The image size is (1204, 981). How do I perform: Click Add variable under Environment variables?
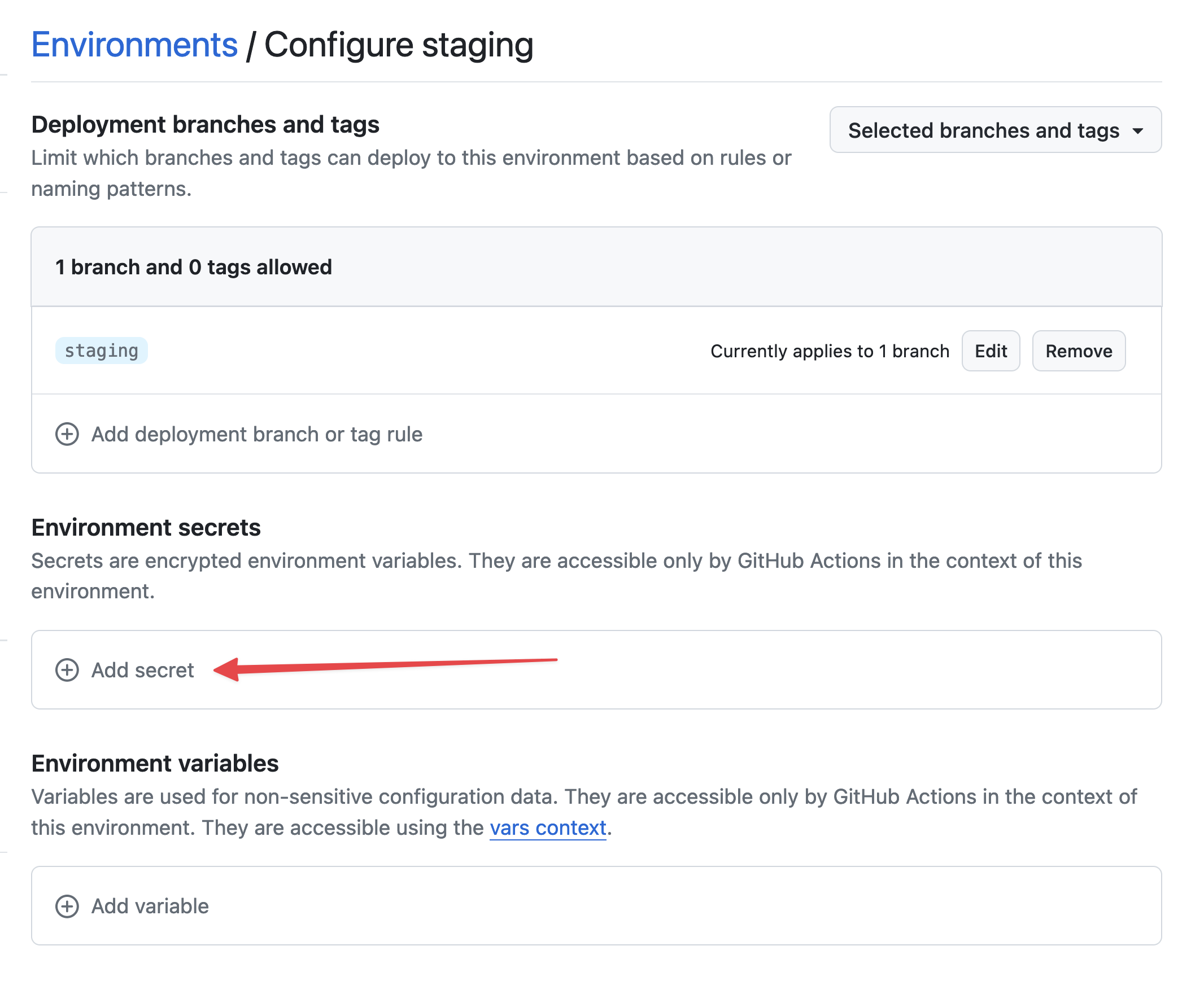pos(150,906)
